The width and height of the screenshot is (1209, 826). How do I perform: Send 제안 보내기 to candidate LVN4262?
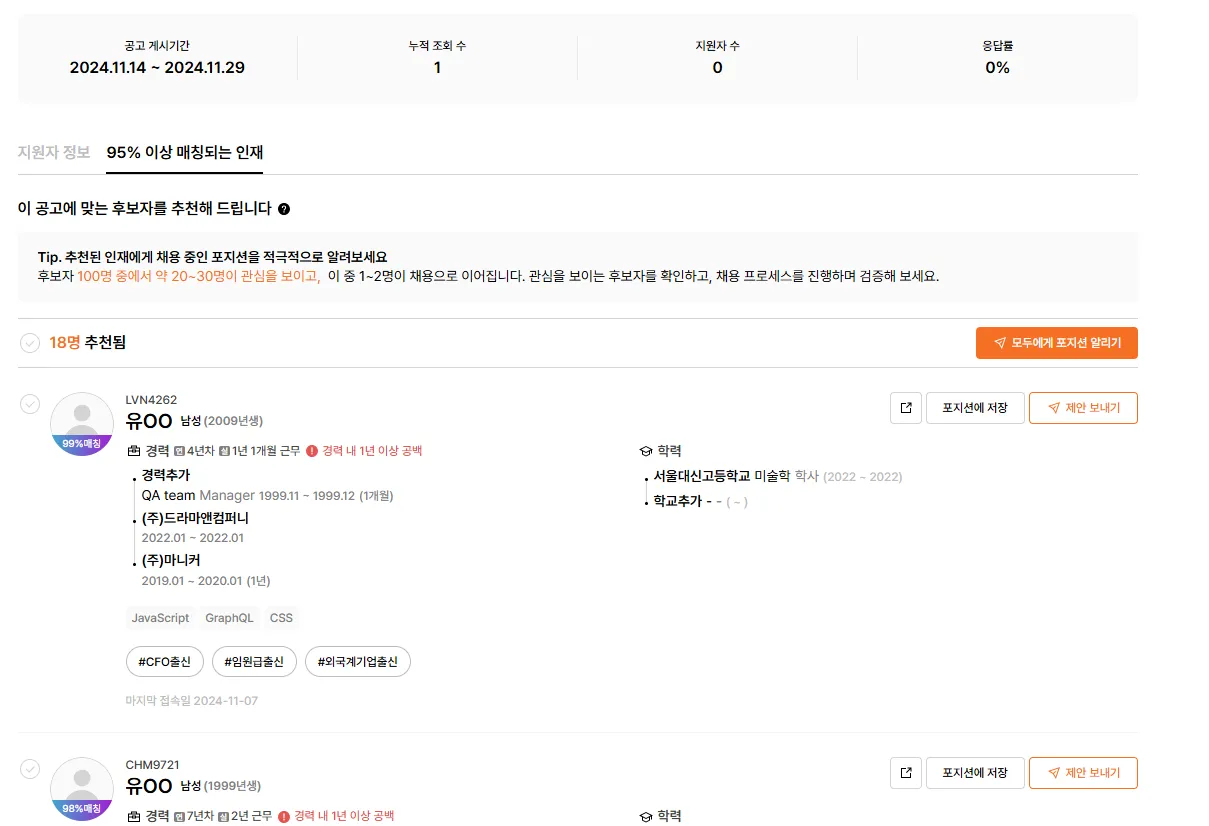click(x=1083, y=408)
